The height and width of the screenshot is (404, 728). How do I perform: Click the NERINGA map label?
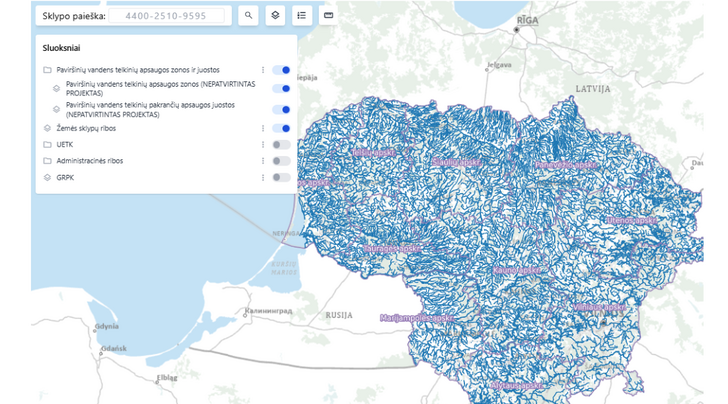click(x=286, y=234)
